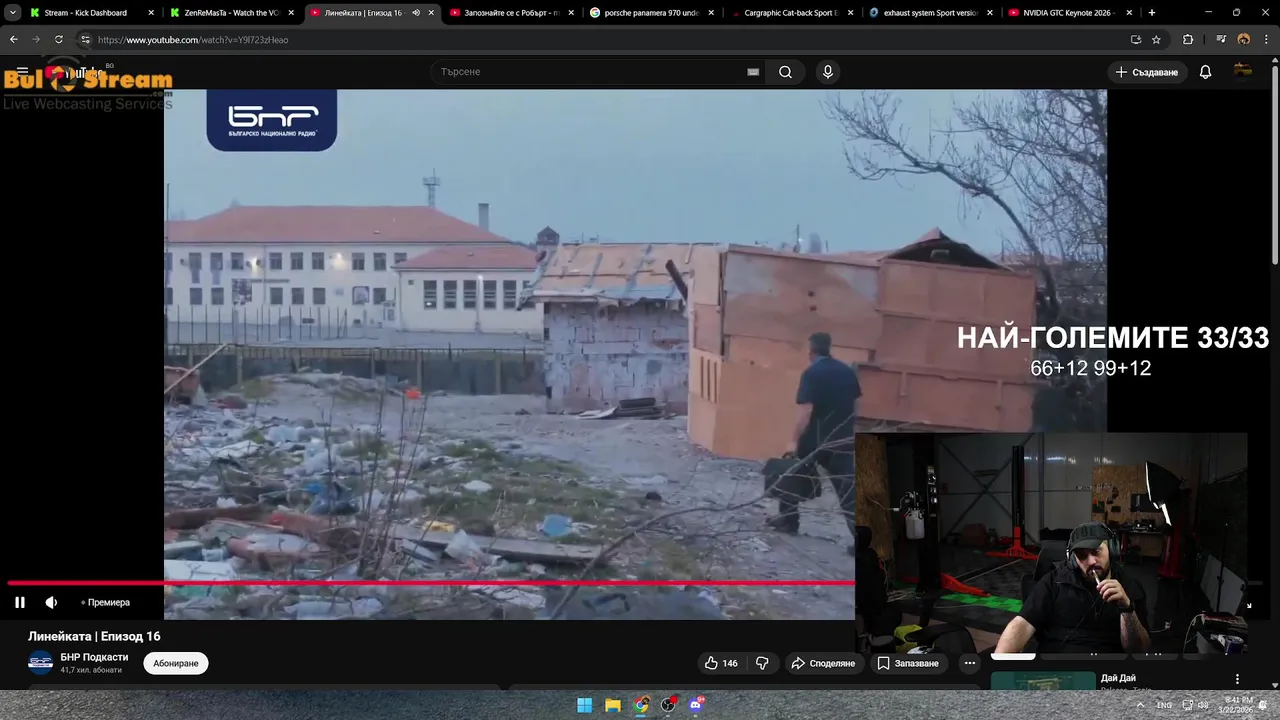The height and width of the screenshot is (720, 1280).
Task: Subscribe with the Абониране button
Action: point(176,663)
